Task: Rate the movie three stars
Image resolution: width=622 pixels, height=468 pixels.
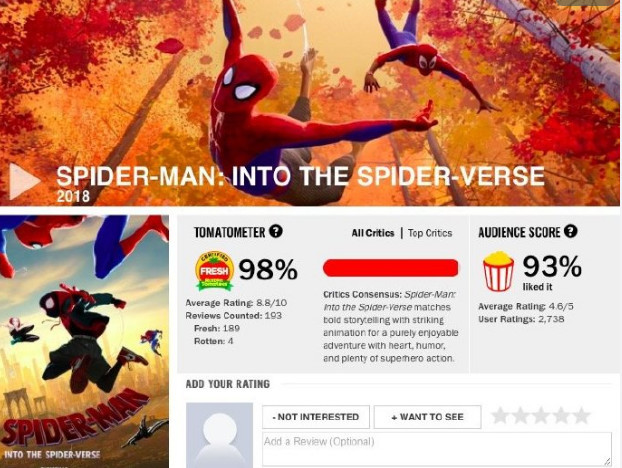Action: coord(541,416)
